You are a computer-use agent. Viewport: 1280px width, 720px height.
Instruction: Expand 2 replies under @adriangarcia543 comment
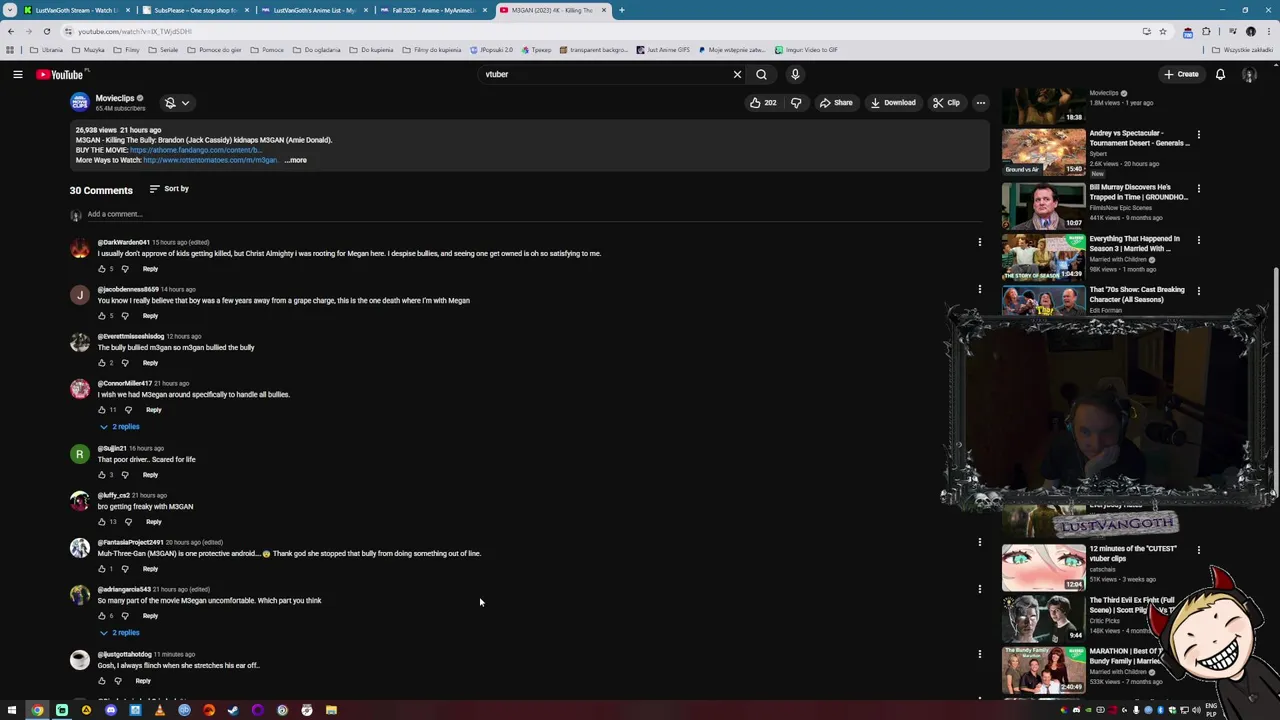coord(120,633)
